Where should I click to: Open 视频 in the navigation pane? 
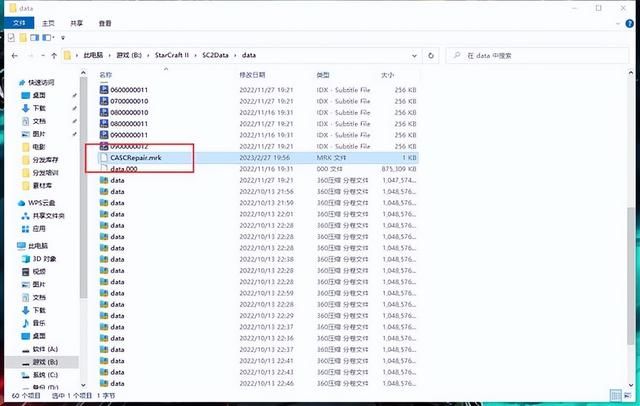tap(39, 271)
